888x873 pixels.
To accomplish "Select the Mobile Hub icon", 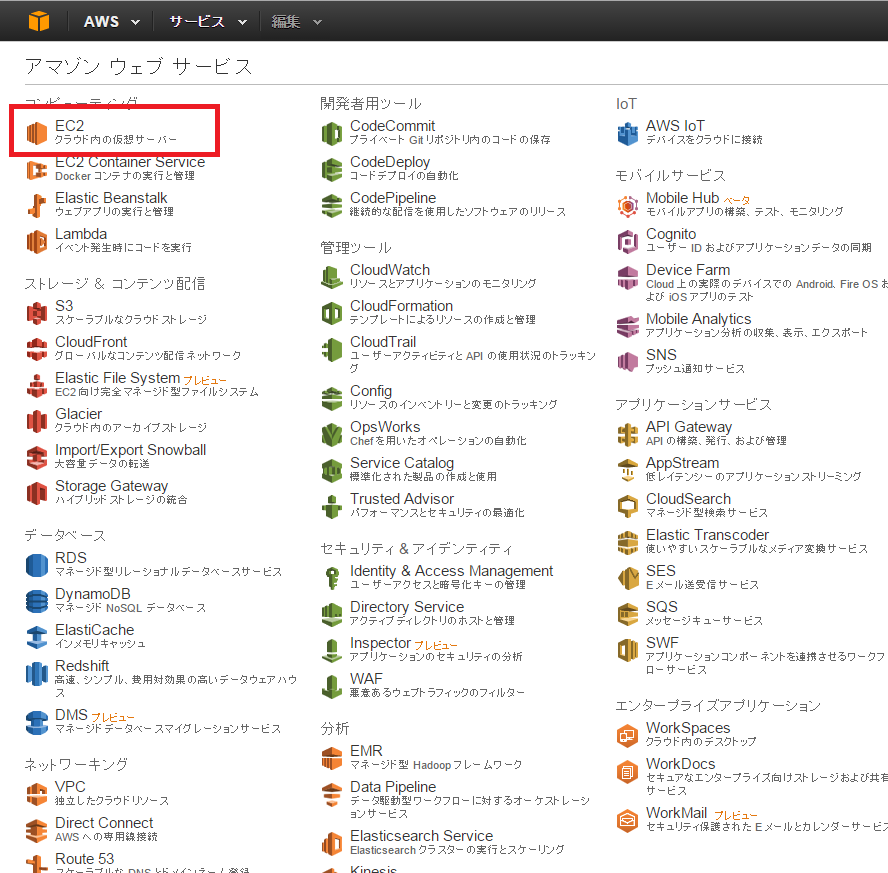I will [627, 206].
